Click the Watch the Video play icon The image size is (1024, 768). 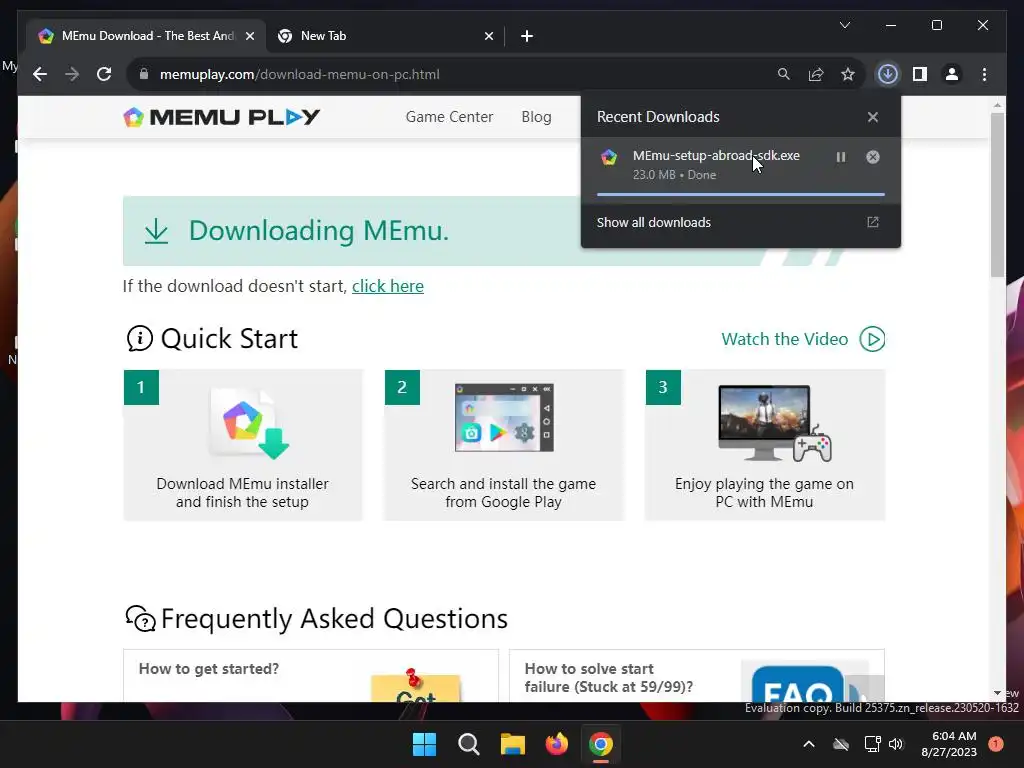tap(872, 339)
